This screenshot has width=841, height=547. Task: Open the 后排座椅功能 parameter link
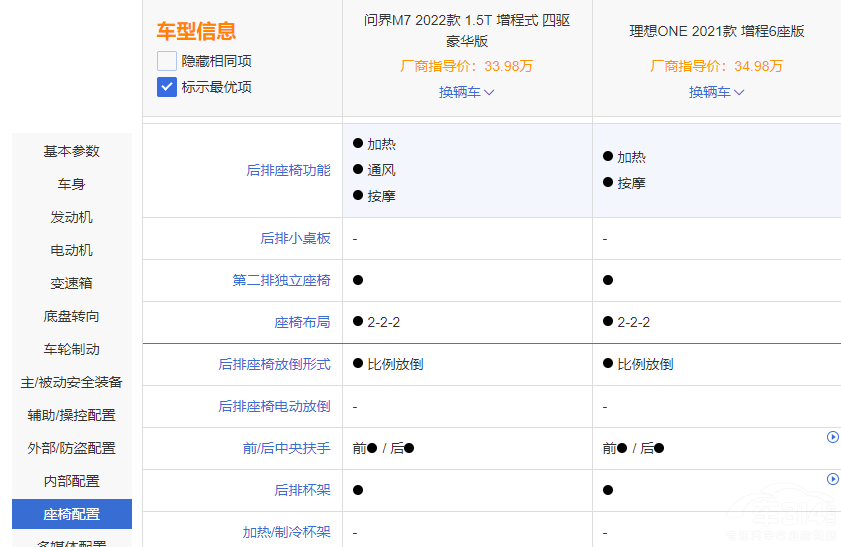288,170
